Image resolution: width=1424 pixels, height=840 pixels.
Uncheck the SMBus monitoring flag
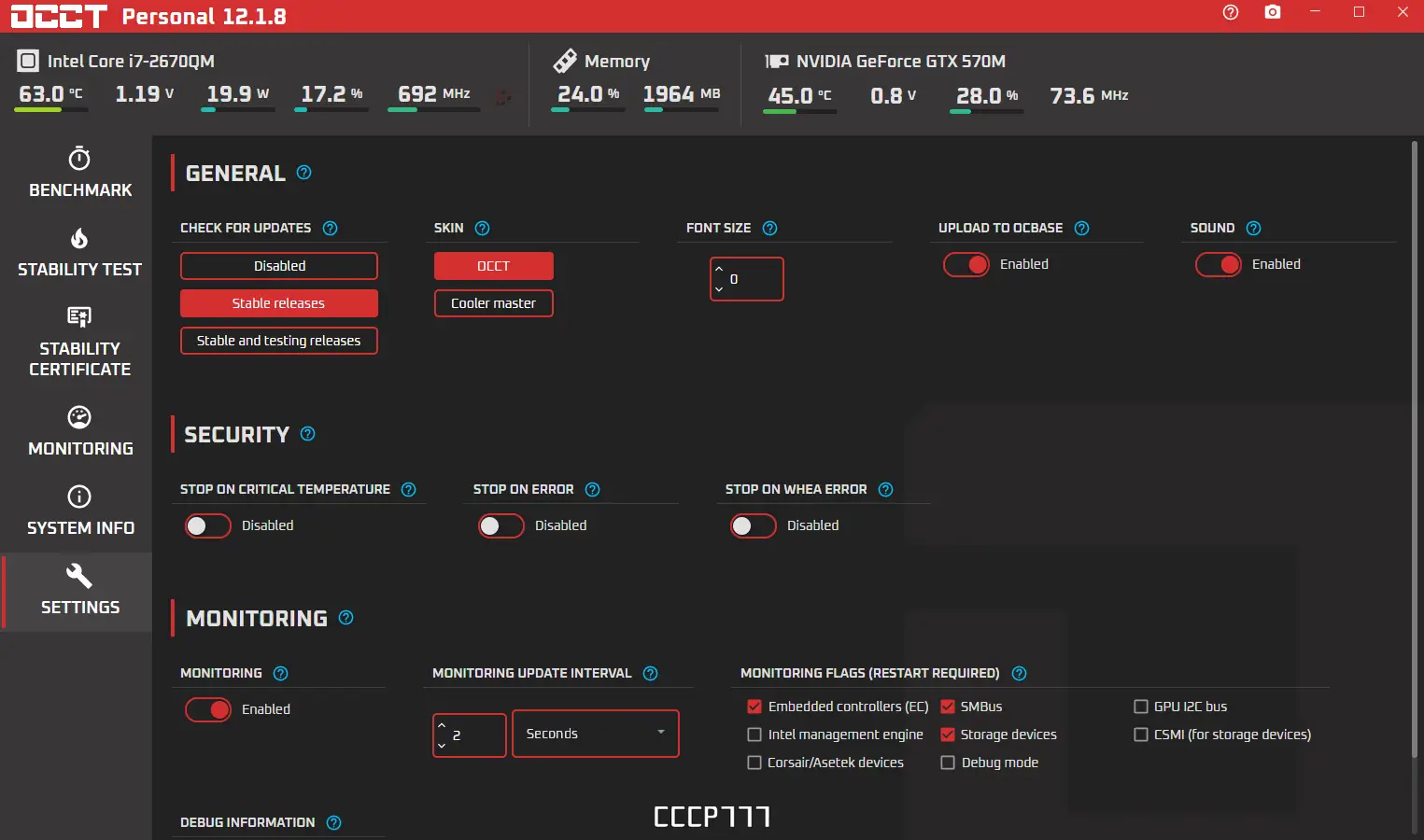coord(948,707)
